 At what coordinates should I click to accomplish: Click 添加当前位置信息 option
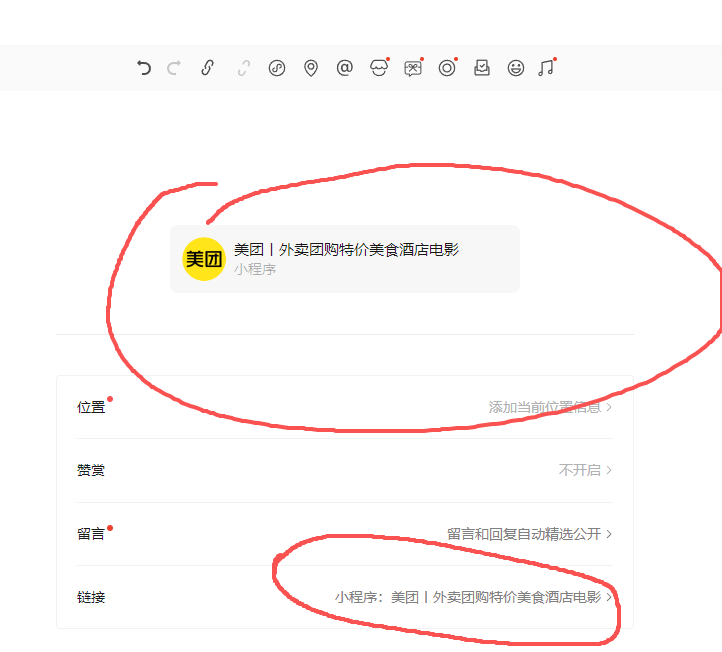coord(545,407)
